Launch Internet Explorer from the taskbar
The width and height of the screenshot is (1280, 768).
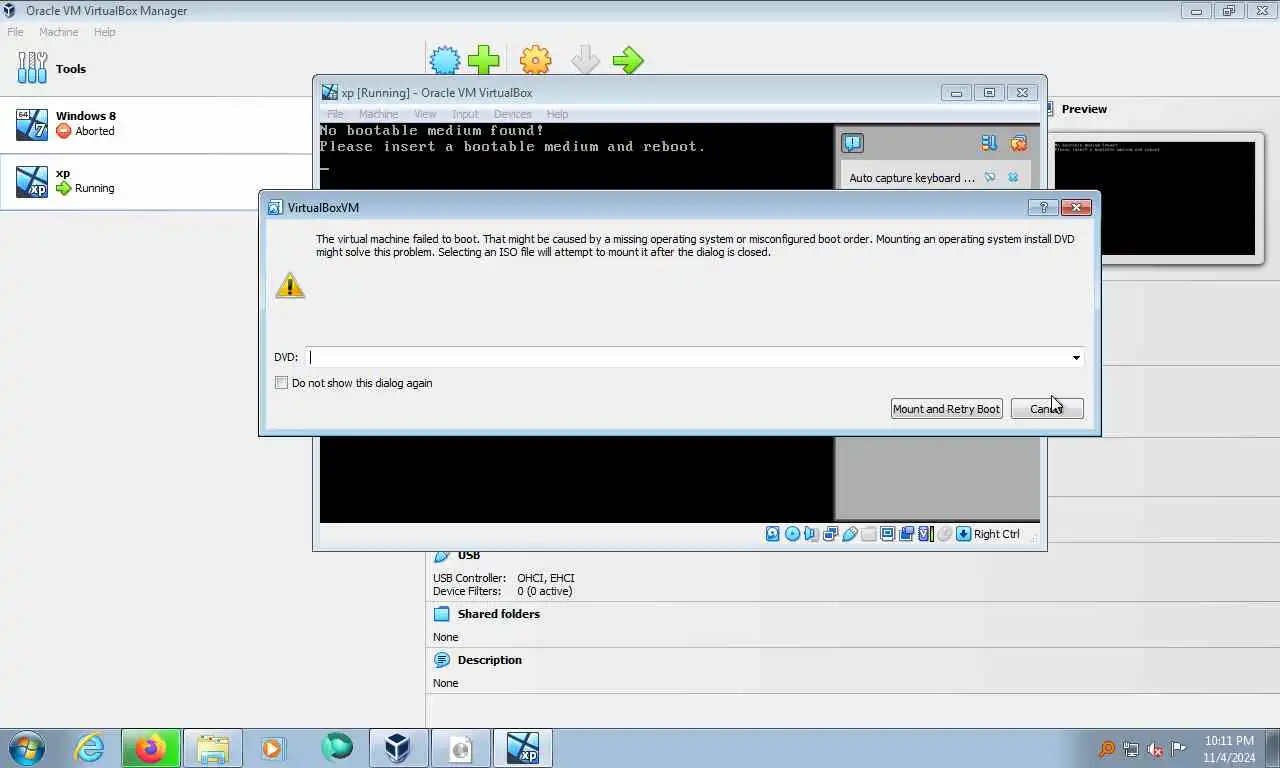point(90,748)
